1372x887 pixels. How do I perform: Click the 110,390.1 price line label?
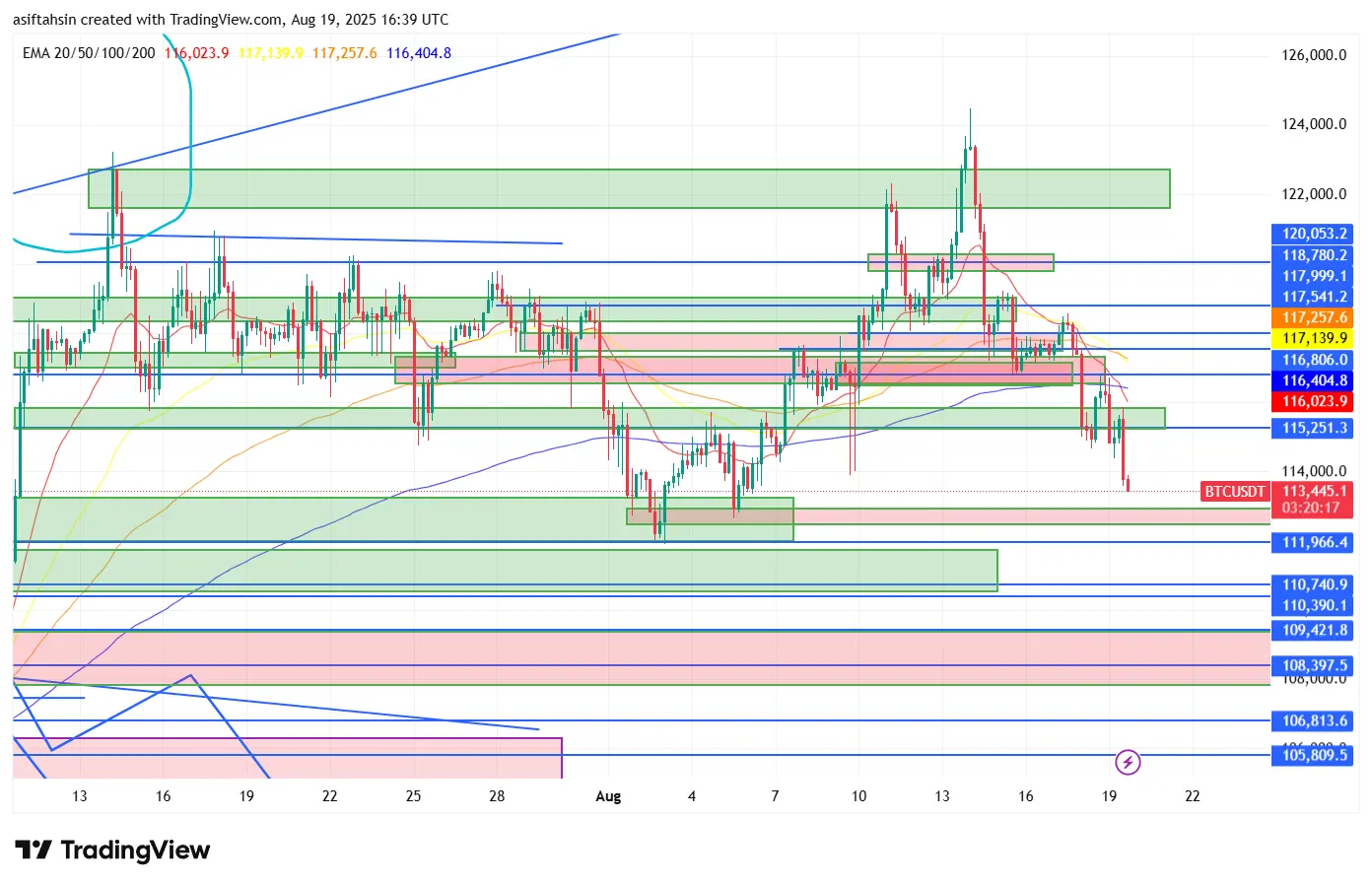click(1313, 605)
